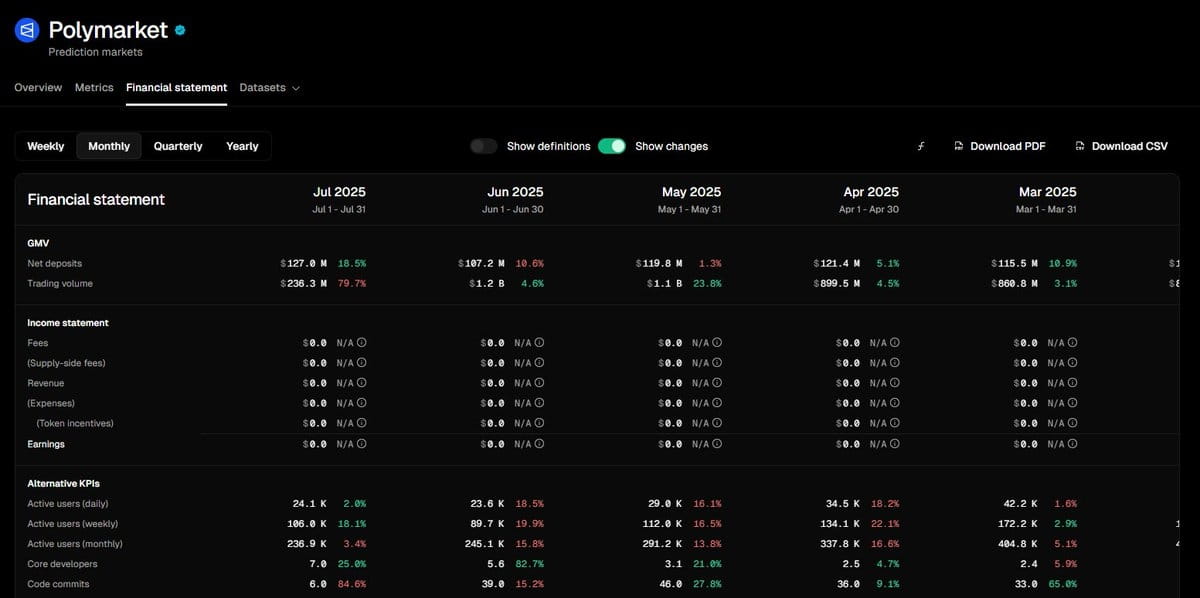The image size is (1200, 598).
Task: Click info icon for Jun 2025 Supply-side fees
Action: (540, 363)
